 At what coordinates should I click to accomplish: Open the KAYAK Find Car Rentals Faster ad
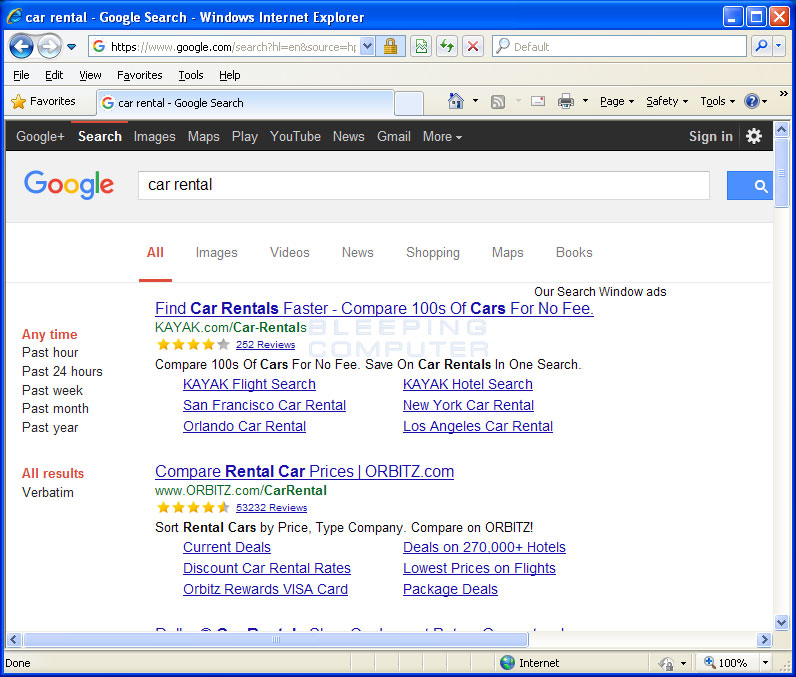point(374,309)
